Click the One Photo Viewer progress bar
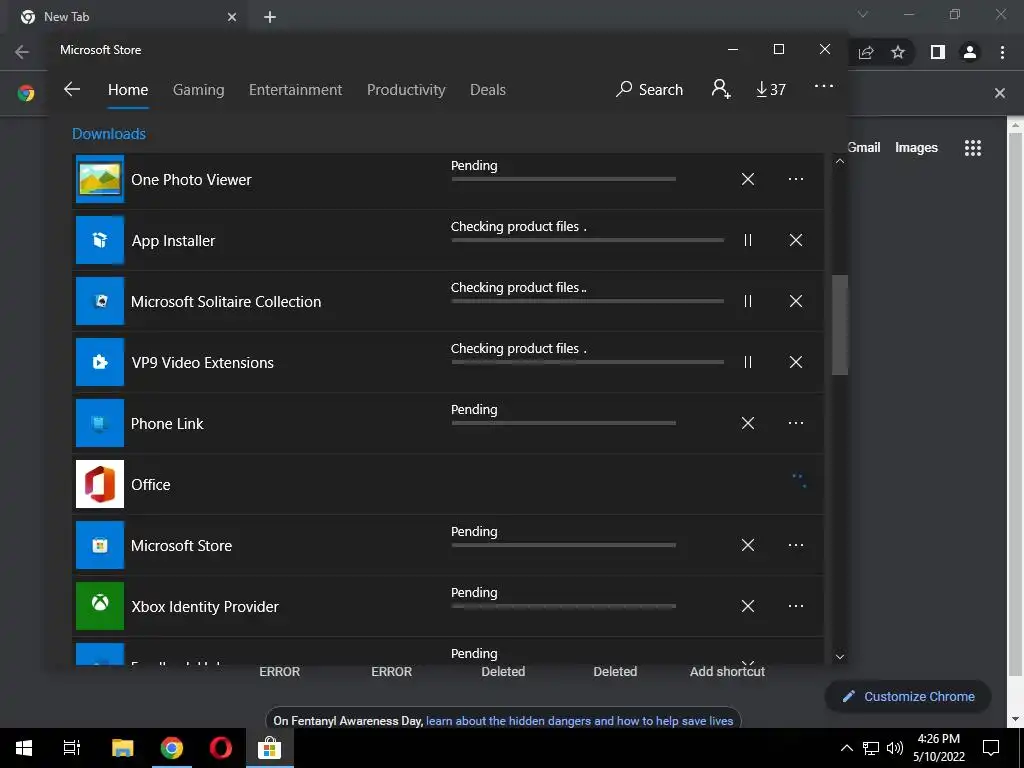The width and height of the screenshot is (1024, 768). [x=564, y=179]
